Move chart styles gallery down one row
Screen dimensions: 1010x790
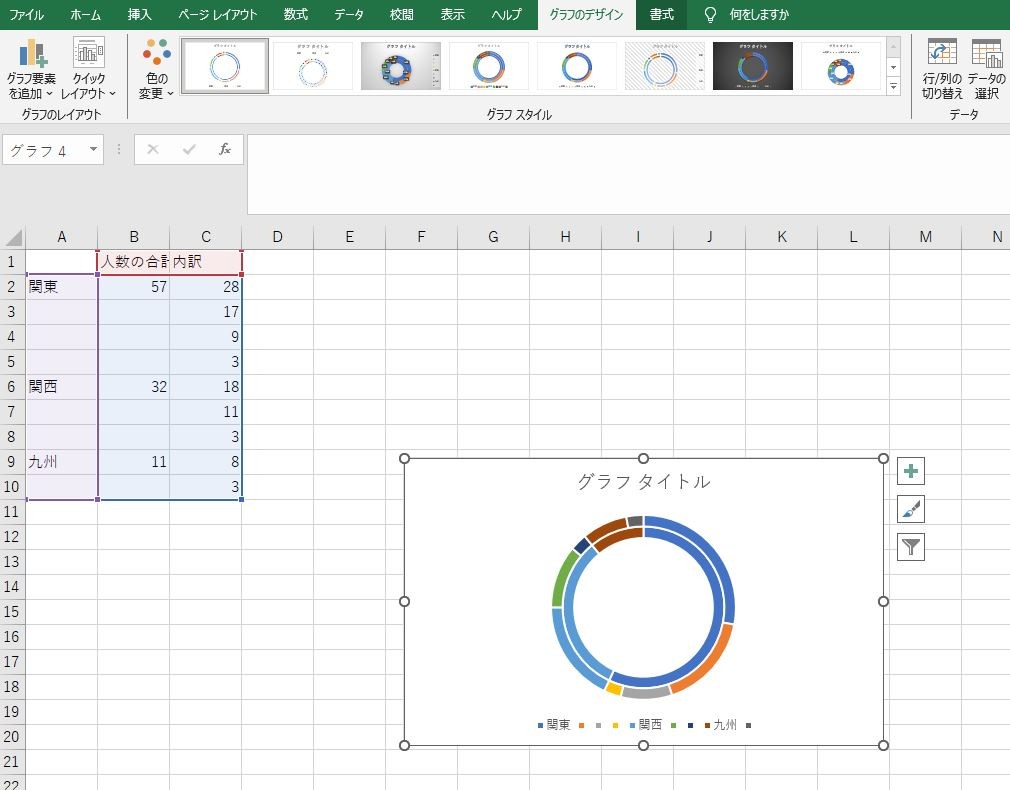click(893, 67)
